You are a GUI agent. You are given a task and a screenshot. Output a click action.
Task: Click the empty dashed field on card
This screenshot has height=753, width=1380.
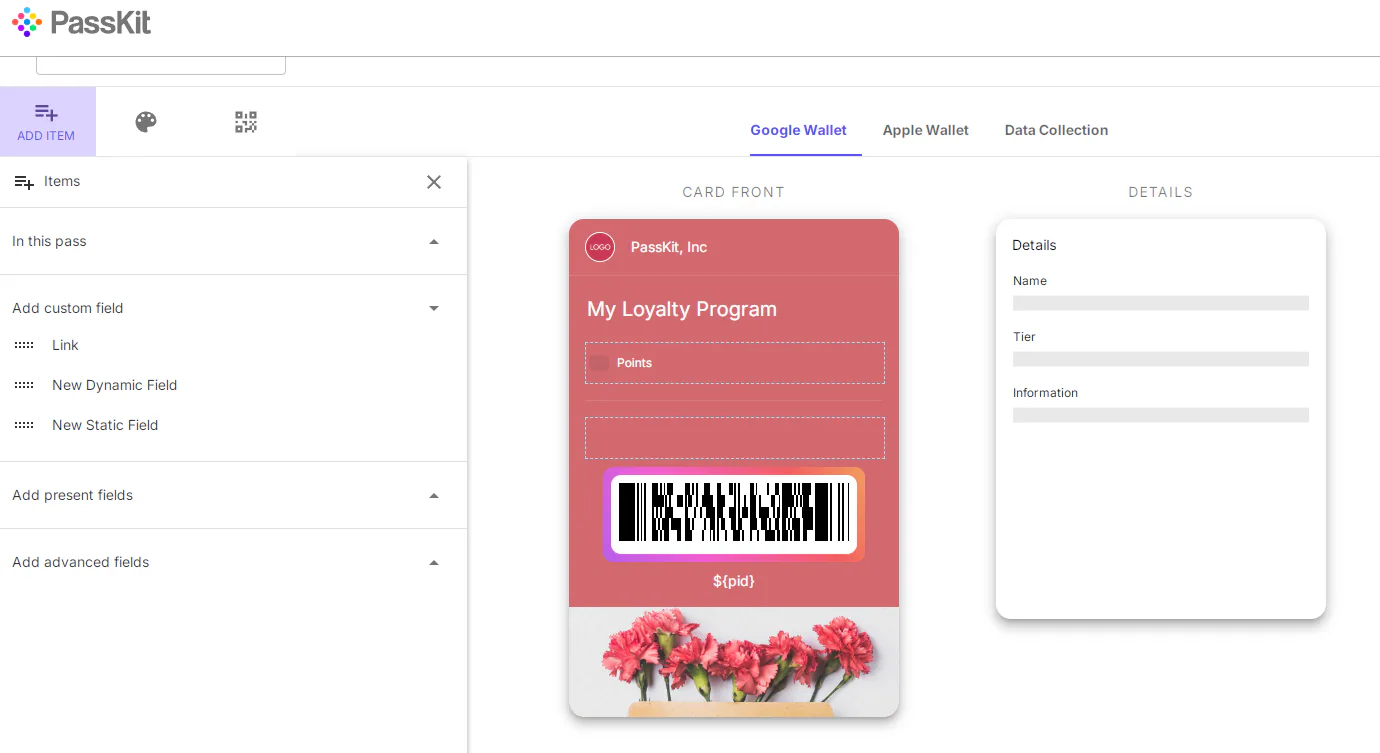point(735,438)
